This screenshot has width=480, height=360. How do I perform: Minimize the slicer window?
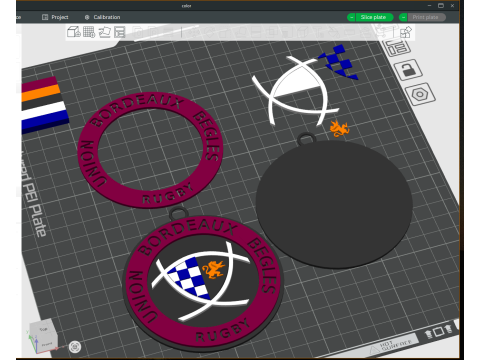[429, 6]
